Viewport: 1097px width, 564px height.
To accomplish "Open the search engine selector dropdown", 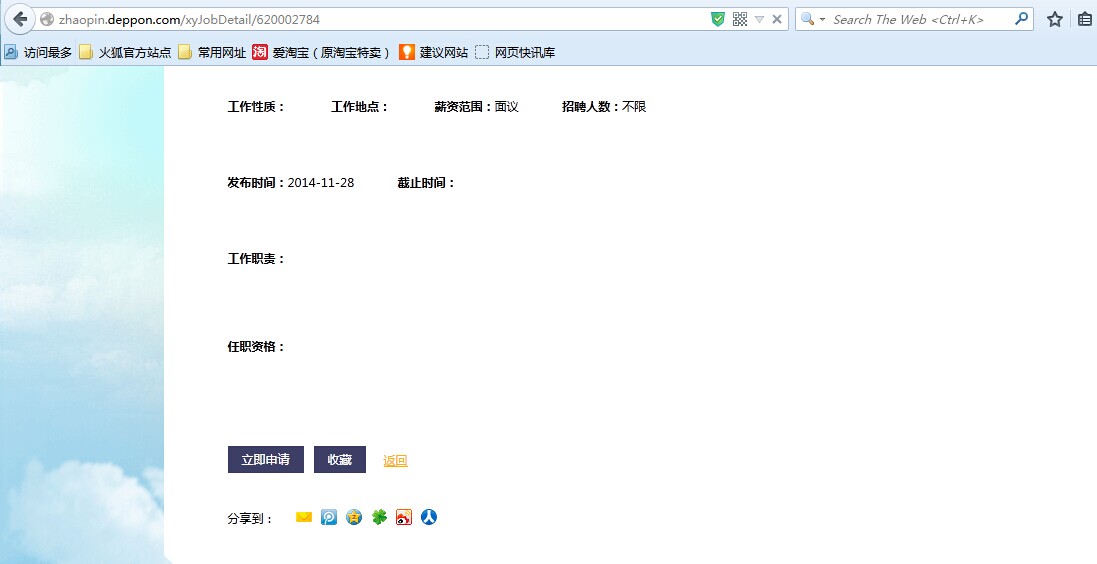I will 813,20.
